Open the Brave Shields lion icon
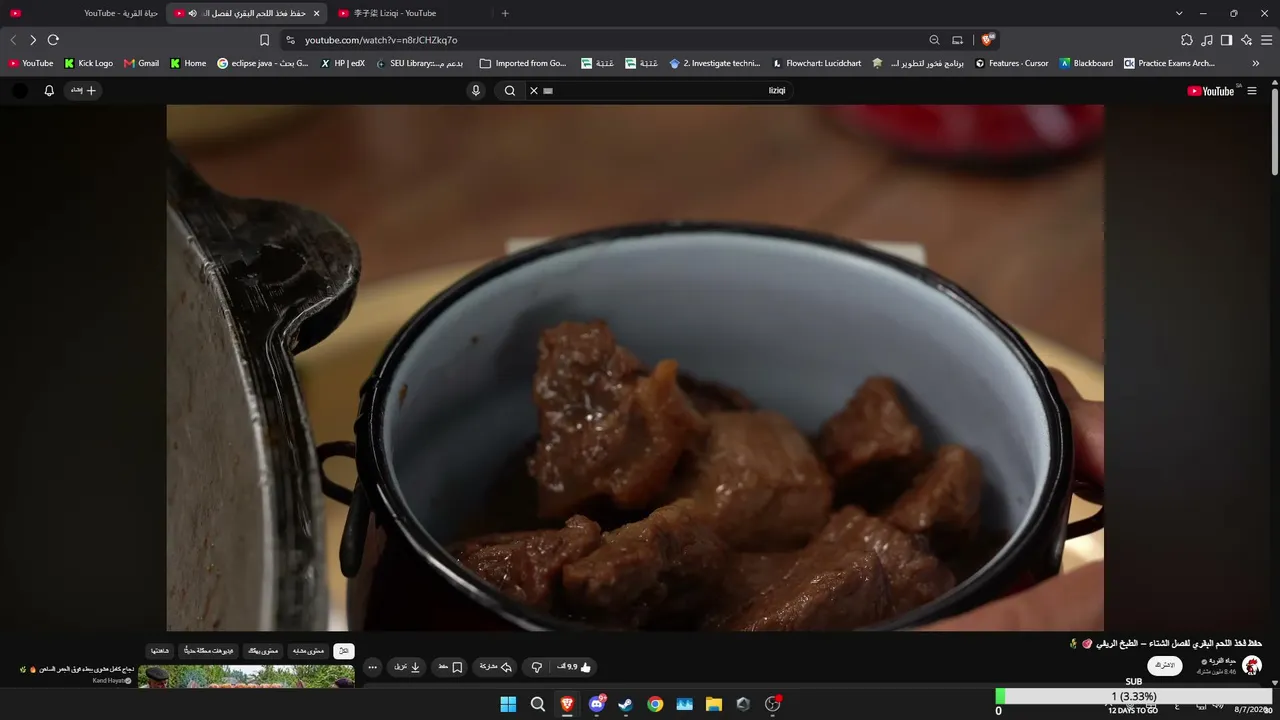Image resolution: width=1280 pixels, height=720 pixels. point(987,40)
